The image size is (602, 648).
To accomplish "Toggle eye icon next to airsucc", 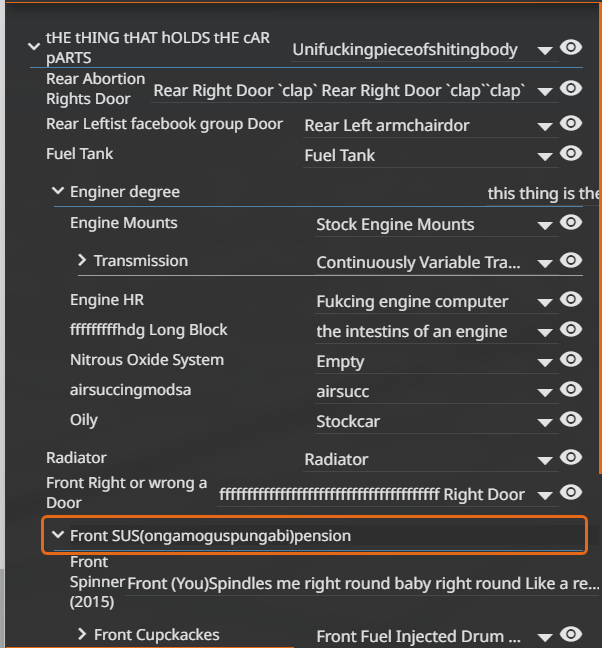I will point(571,390).
